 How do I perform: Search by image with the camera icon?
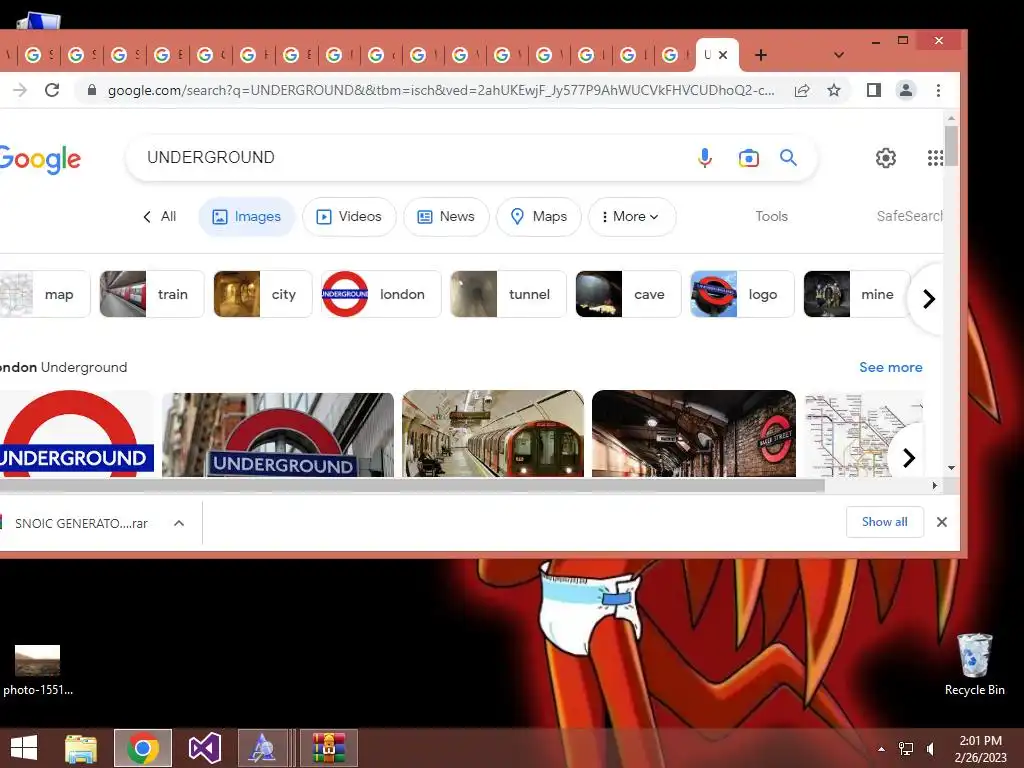pos(748,158)
